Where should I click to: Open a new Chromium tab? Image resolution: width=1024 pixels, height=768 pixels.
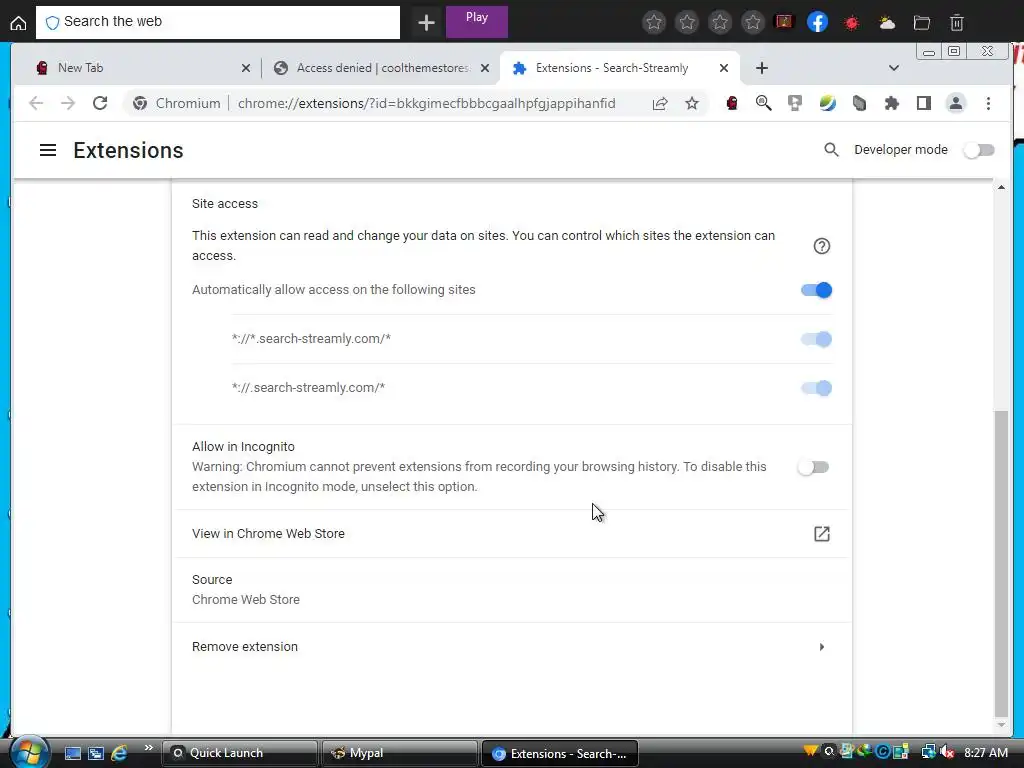(761, 68)
